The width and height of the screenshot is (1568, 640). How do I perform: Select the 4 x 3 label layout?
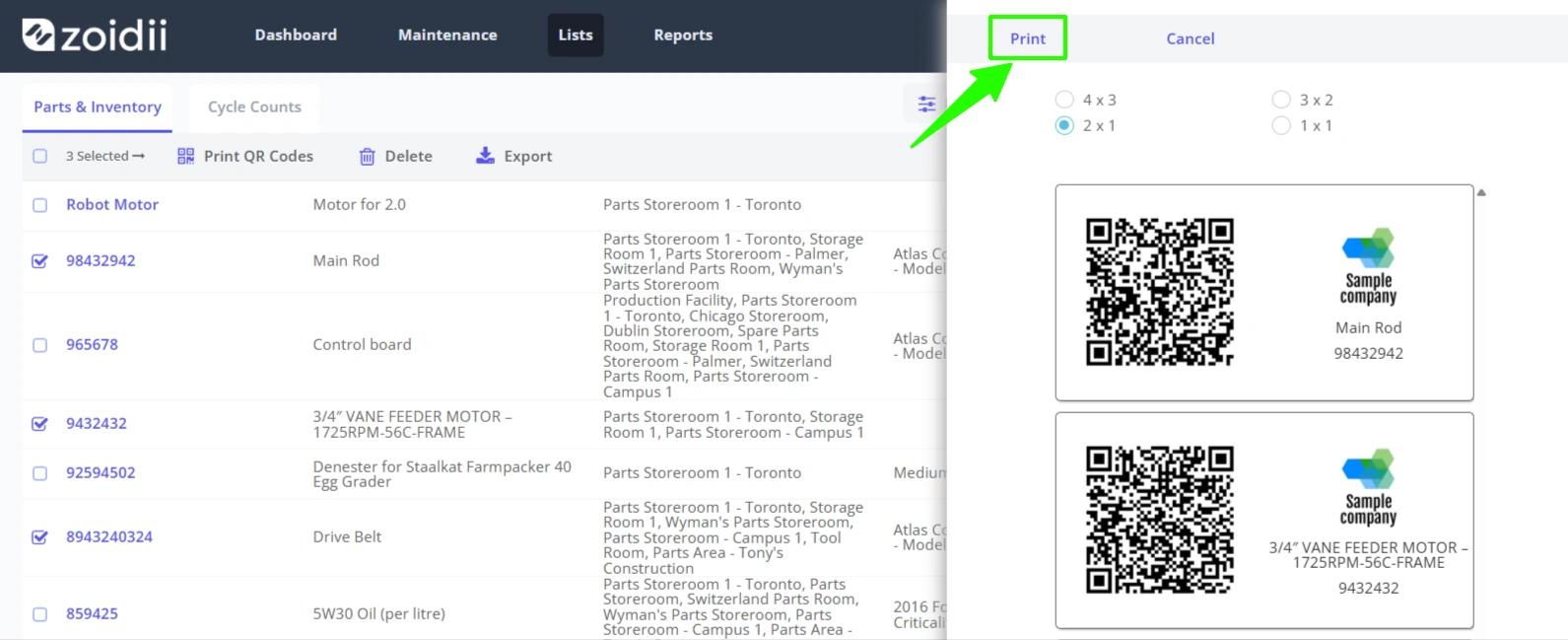pos(1064,100)
